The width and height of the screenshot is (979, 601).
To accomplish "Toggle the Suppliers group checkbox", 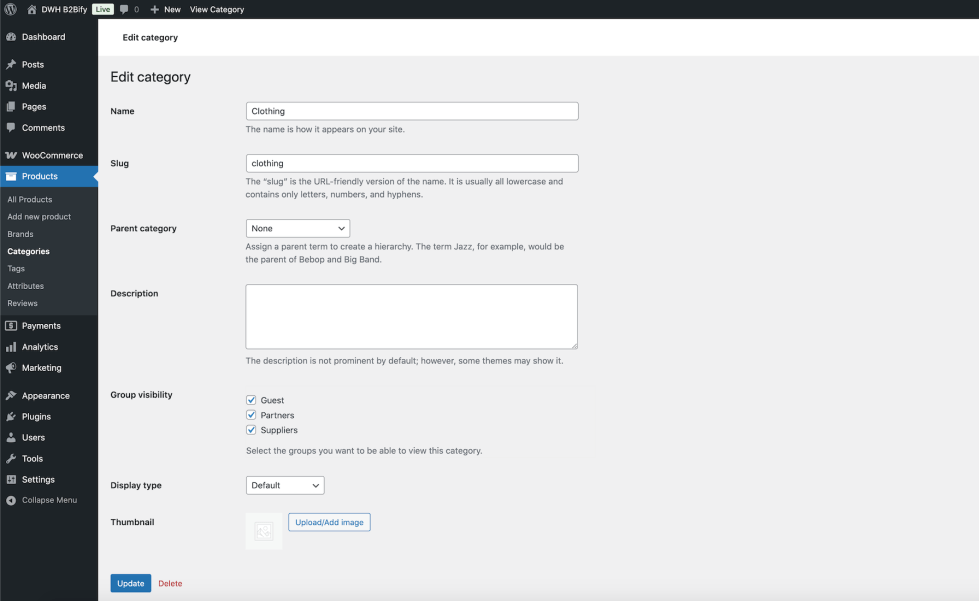I will pyautogui.click(x=252, y=430).
